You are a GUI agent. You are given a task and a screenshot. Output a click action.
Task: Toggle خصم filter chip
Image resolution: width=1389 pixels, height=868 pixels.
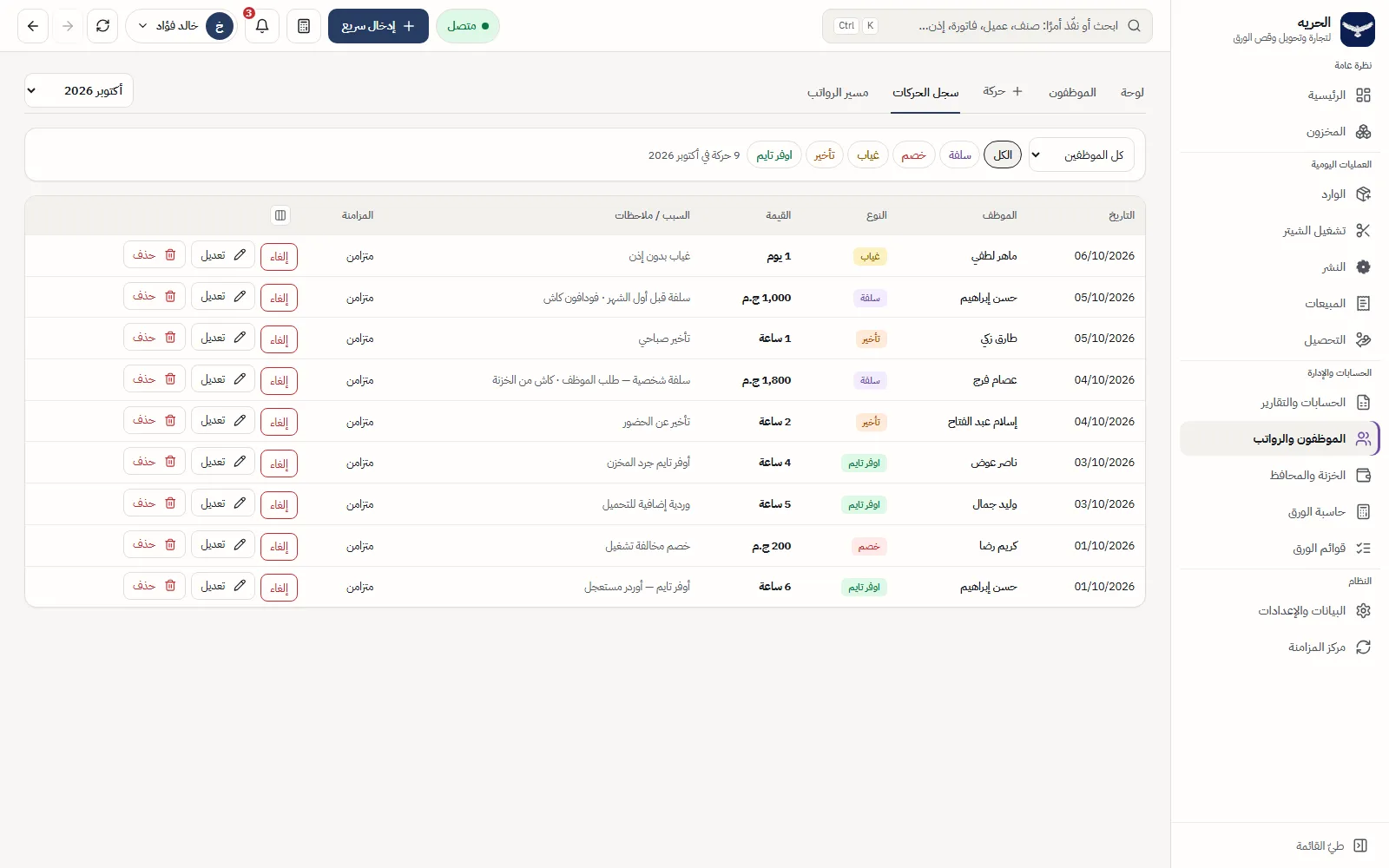pyautogui.click(x=913, y=155)
